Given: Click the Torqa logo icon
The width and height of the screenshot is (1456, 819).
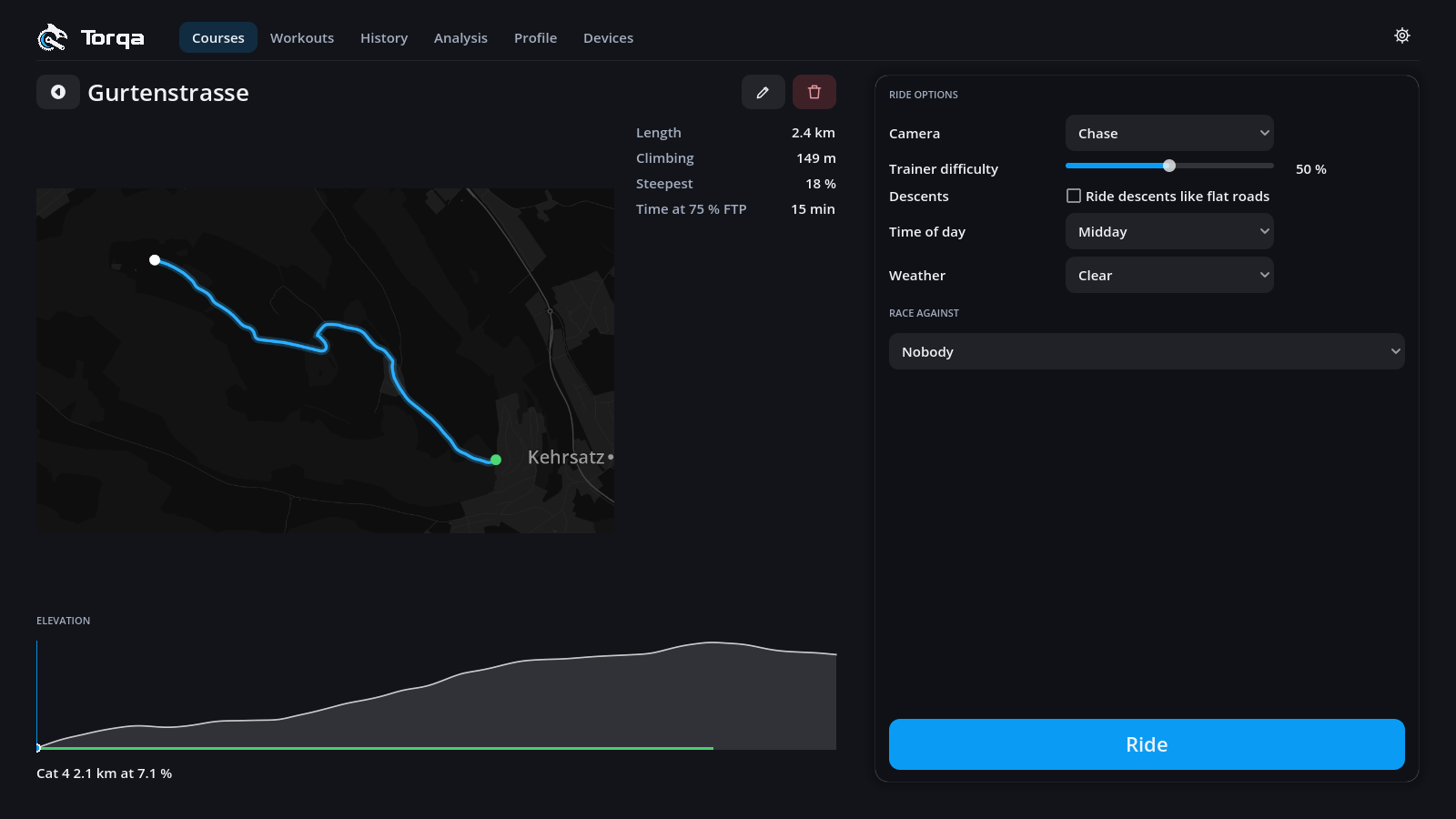Looking at the screenshot, I should coord(52,37).
